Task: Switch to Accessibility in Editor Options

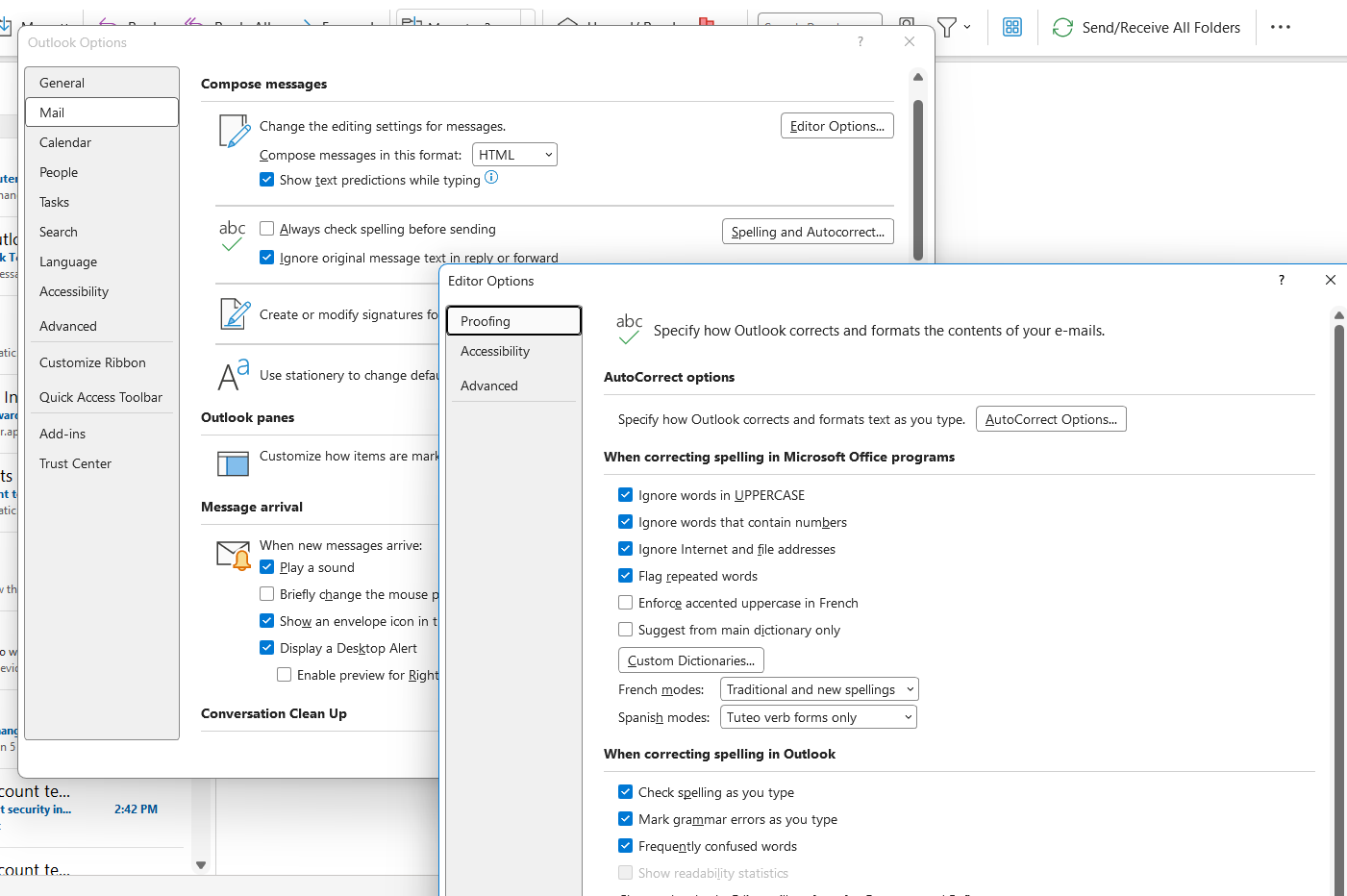Action: [514, 351]
